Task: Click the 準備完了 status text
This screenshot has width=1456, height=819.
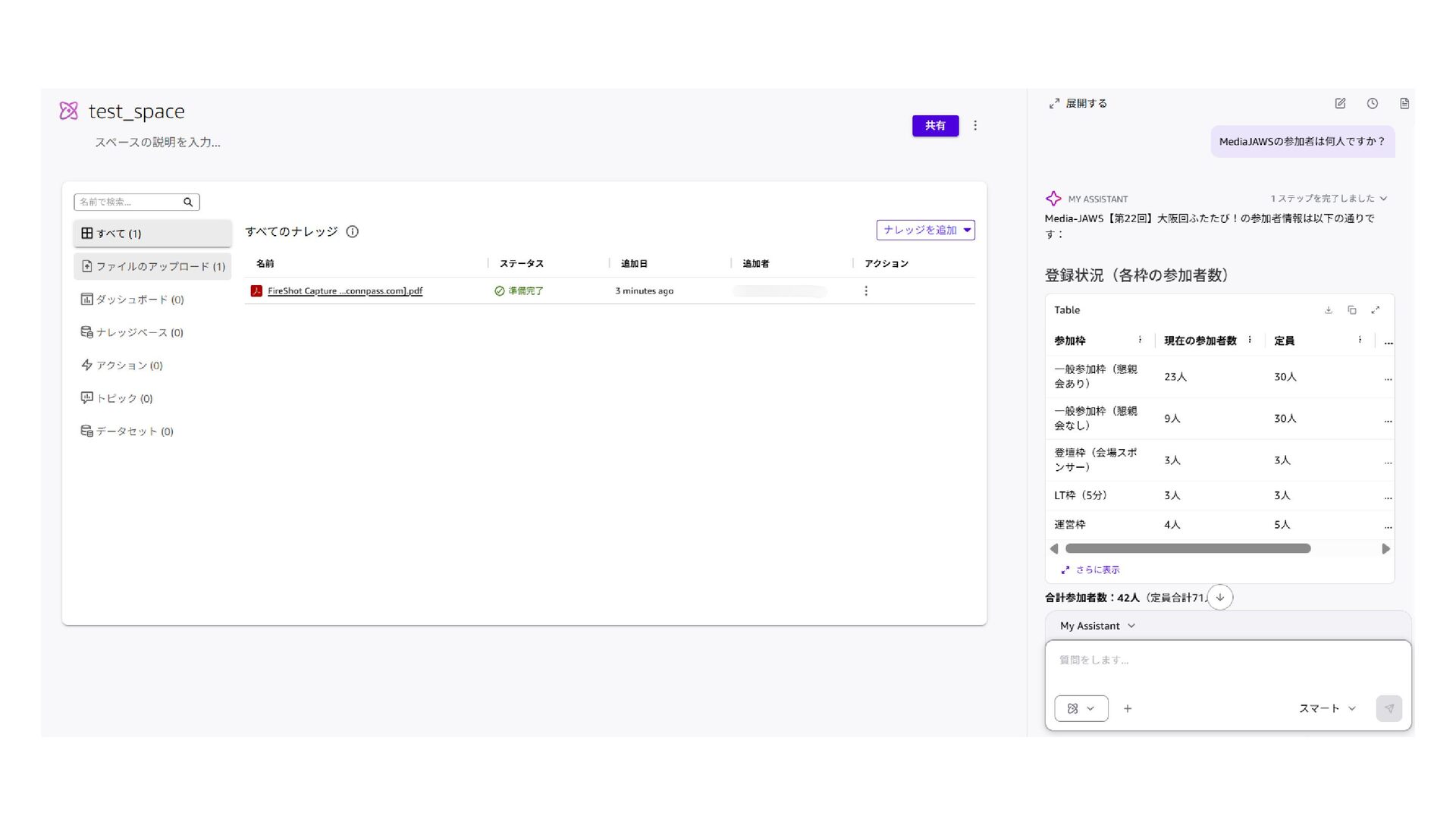Action: point(526,291)
